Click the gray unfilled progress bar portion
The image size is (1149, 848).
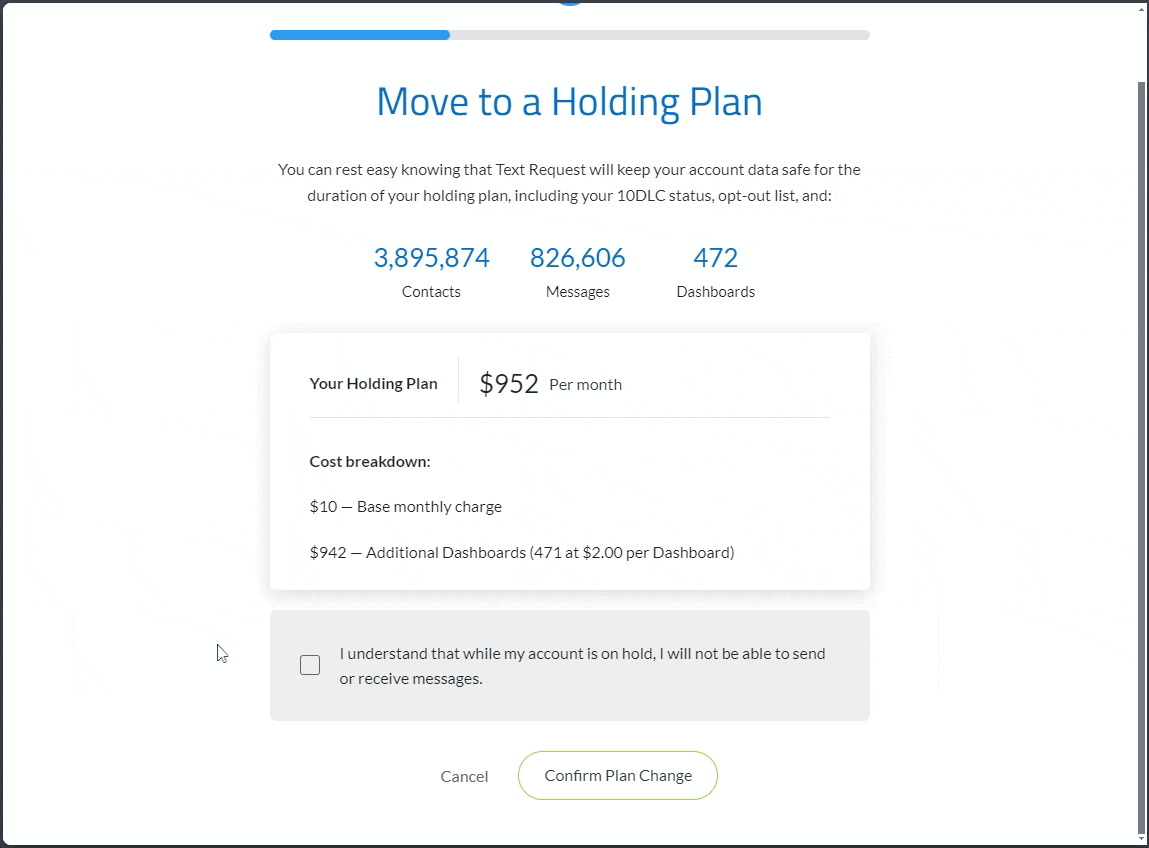(x=660, y=35)
